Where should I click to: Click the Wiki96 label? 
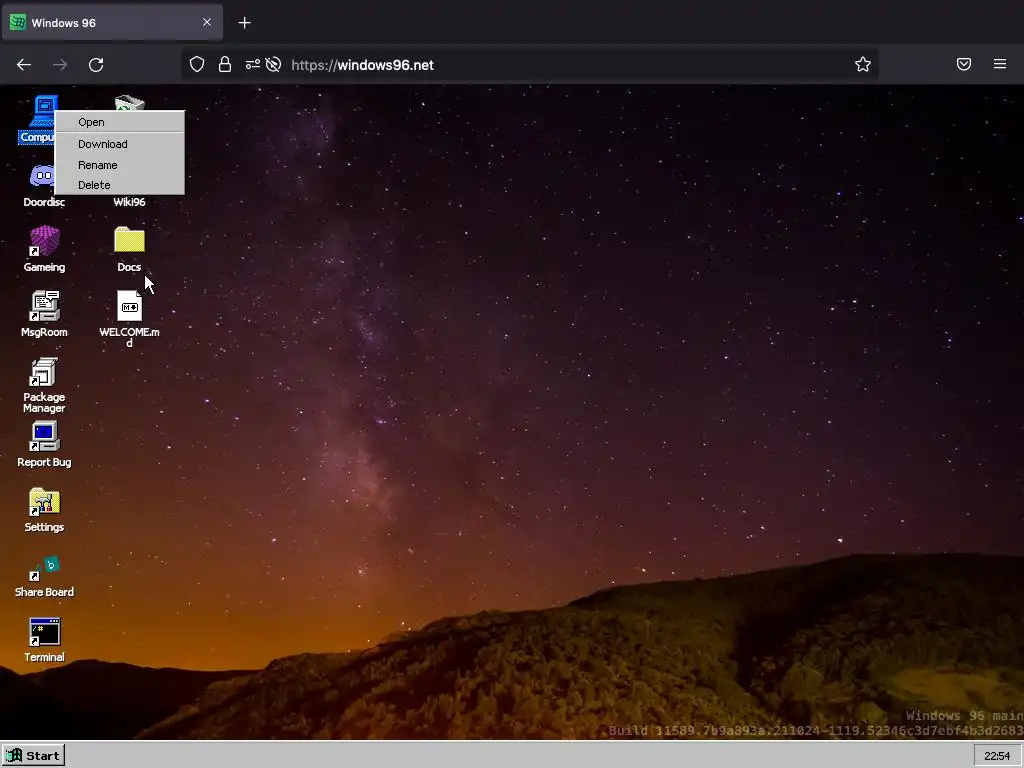click(x=129, y=202)
